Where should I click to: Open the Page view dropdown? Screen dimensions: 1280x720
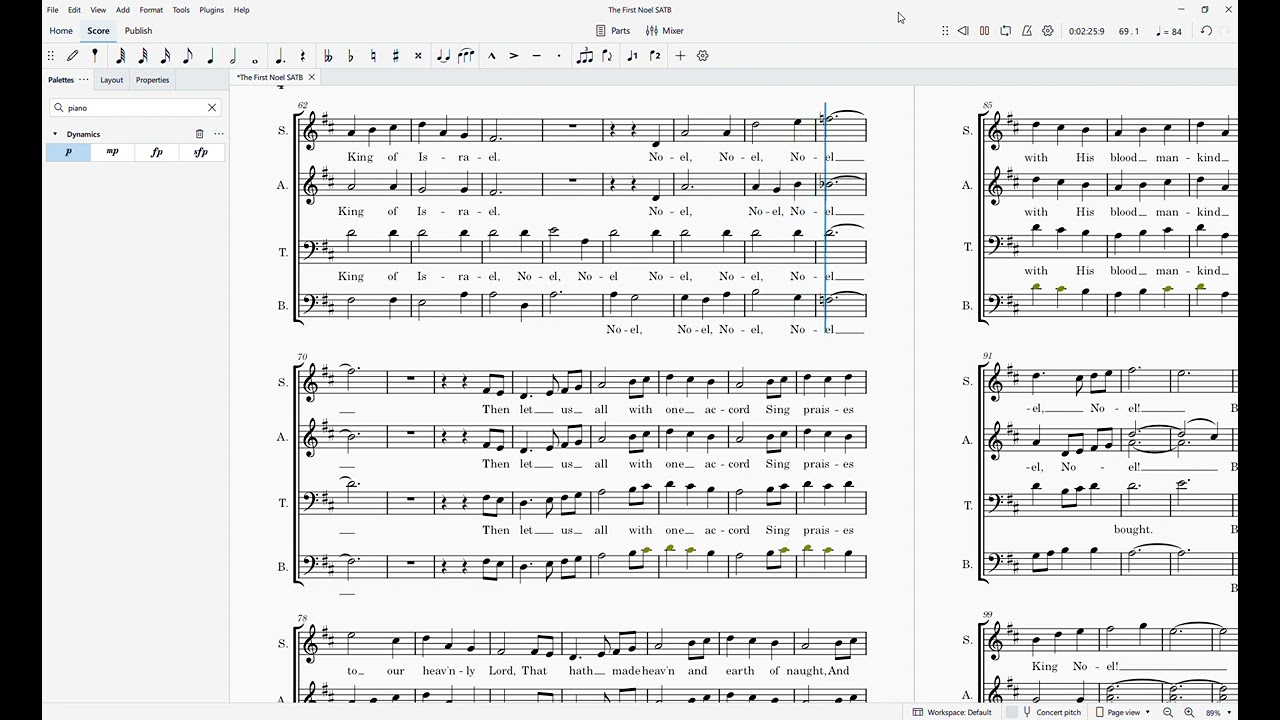click(1123, 712)
